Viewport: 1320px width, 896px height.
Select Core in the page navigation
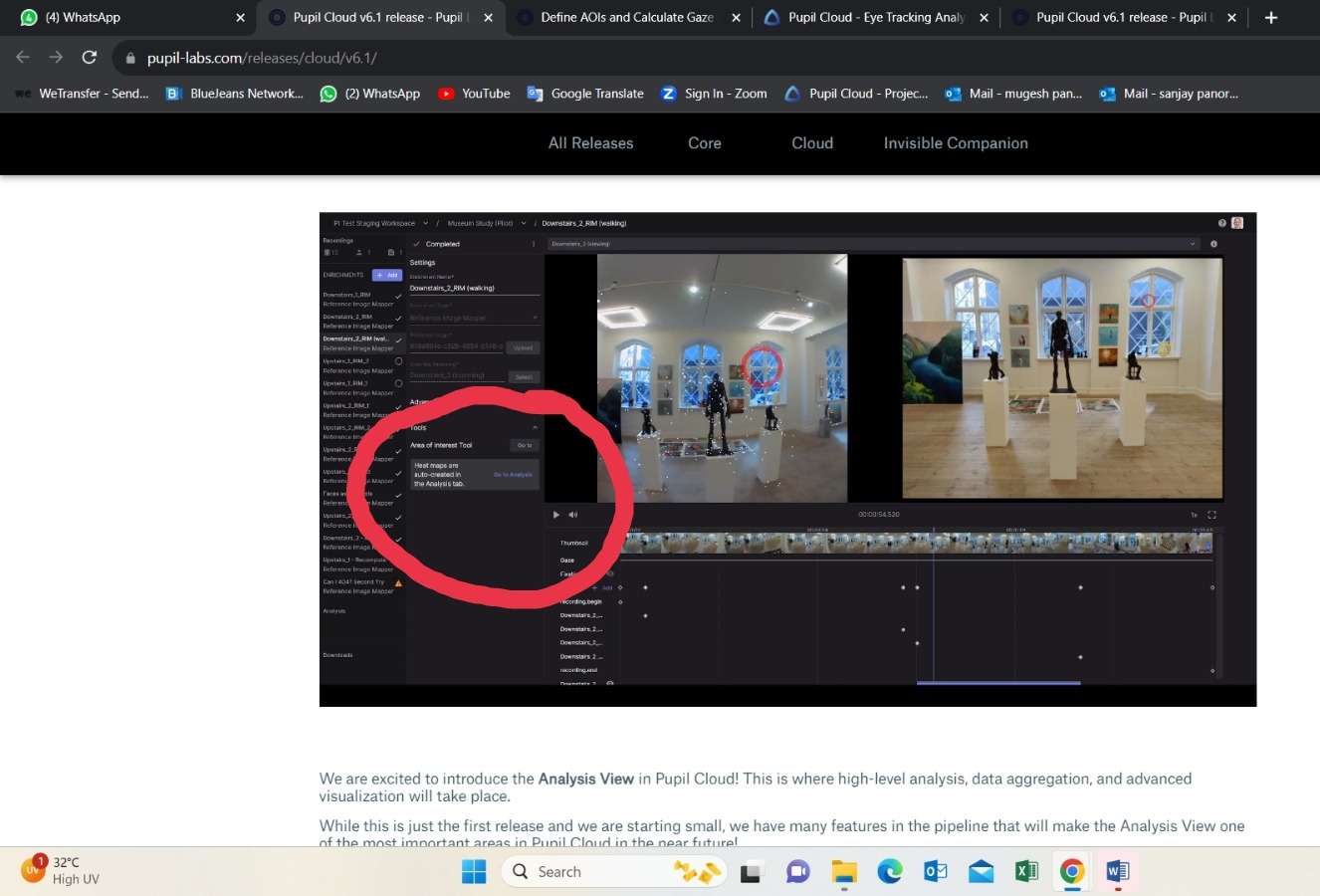[x=705, y=143]
